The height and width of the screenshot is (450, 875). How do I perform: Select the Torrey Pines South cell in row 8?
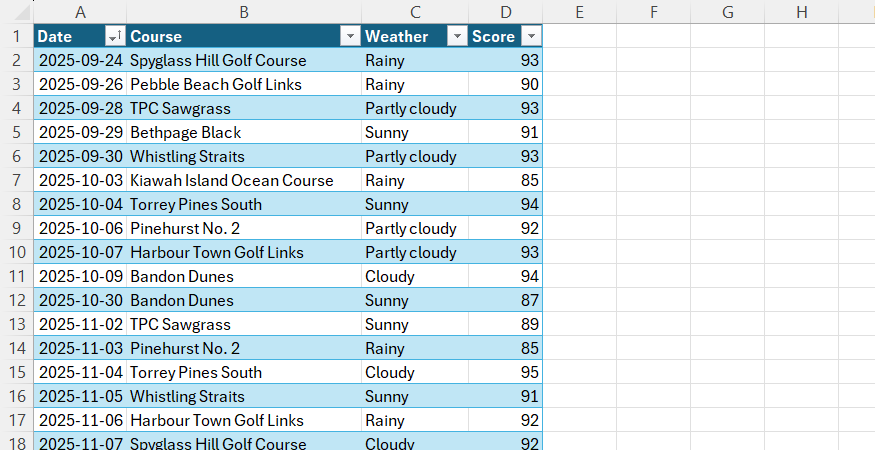[x=244, y=204]
